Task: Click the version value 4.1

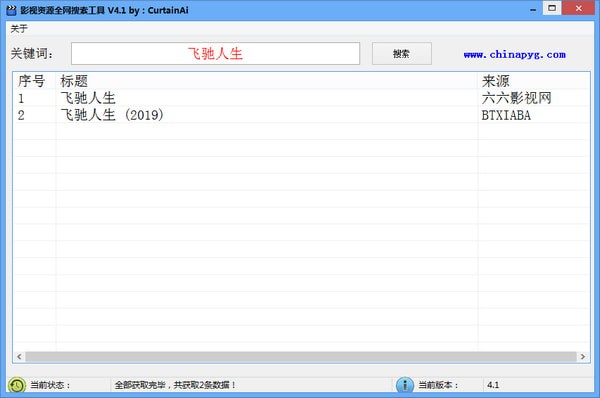Action: pyautogui.click(x=493, y=385)
